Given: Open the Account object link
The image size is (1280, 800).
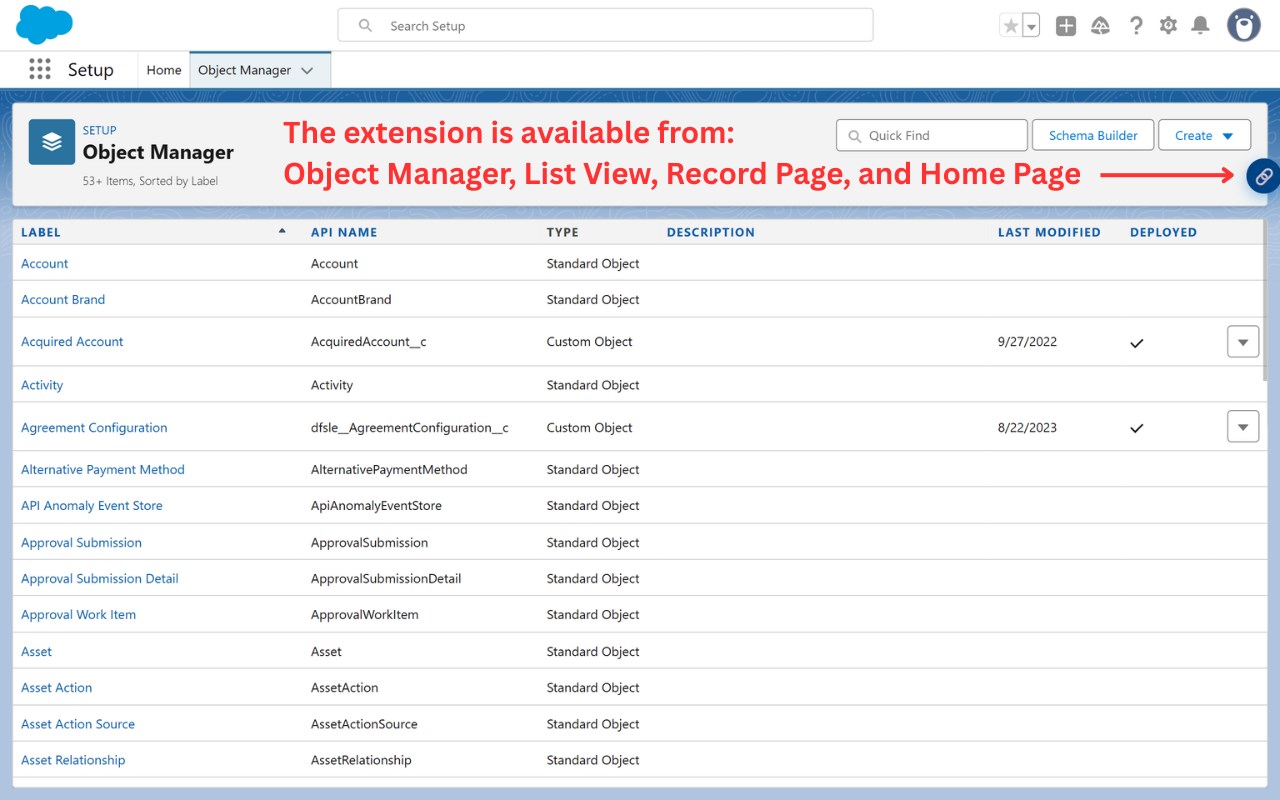Looking at the screenshot, I should coord(45,263).
